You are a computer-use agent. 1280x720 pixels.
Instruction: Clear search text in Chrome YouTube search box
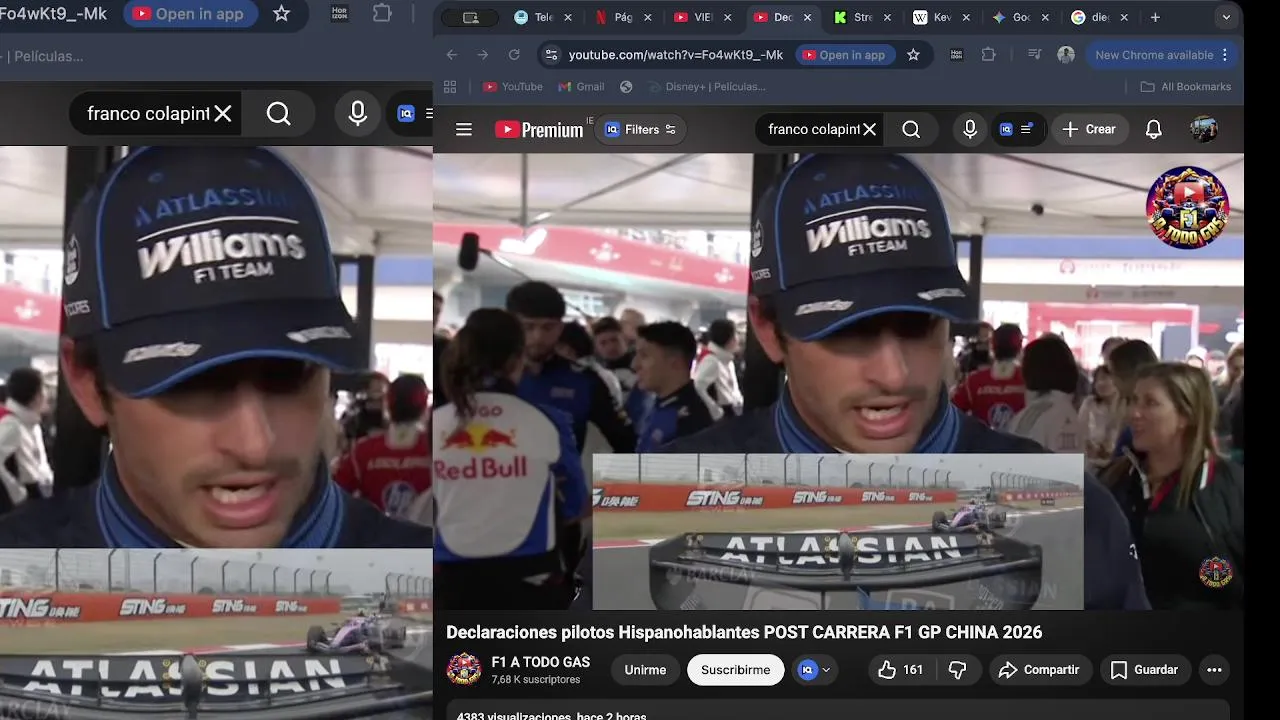[870, 129]
